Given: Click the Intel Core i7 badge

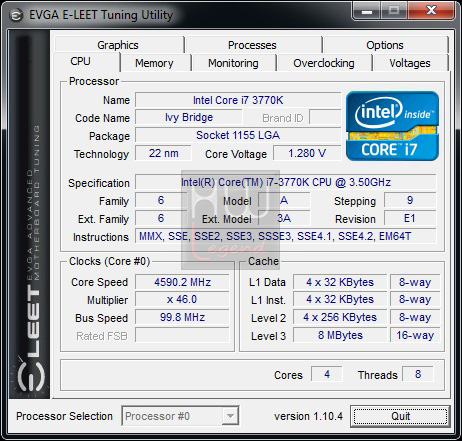Looking at the screenshot, I should click(392, 126).
